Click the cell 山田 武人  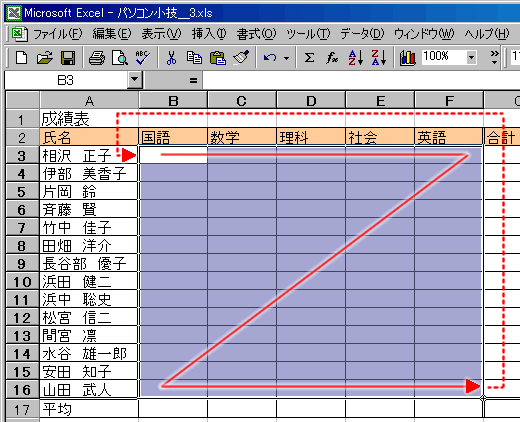(89, 389)
